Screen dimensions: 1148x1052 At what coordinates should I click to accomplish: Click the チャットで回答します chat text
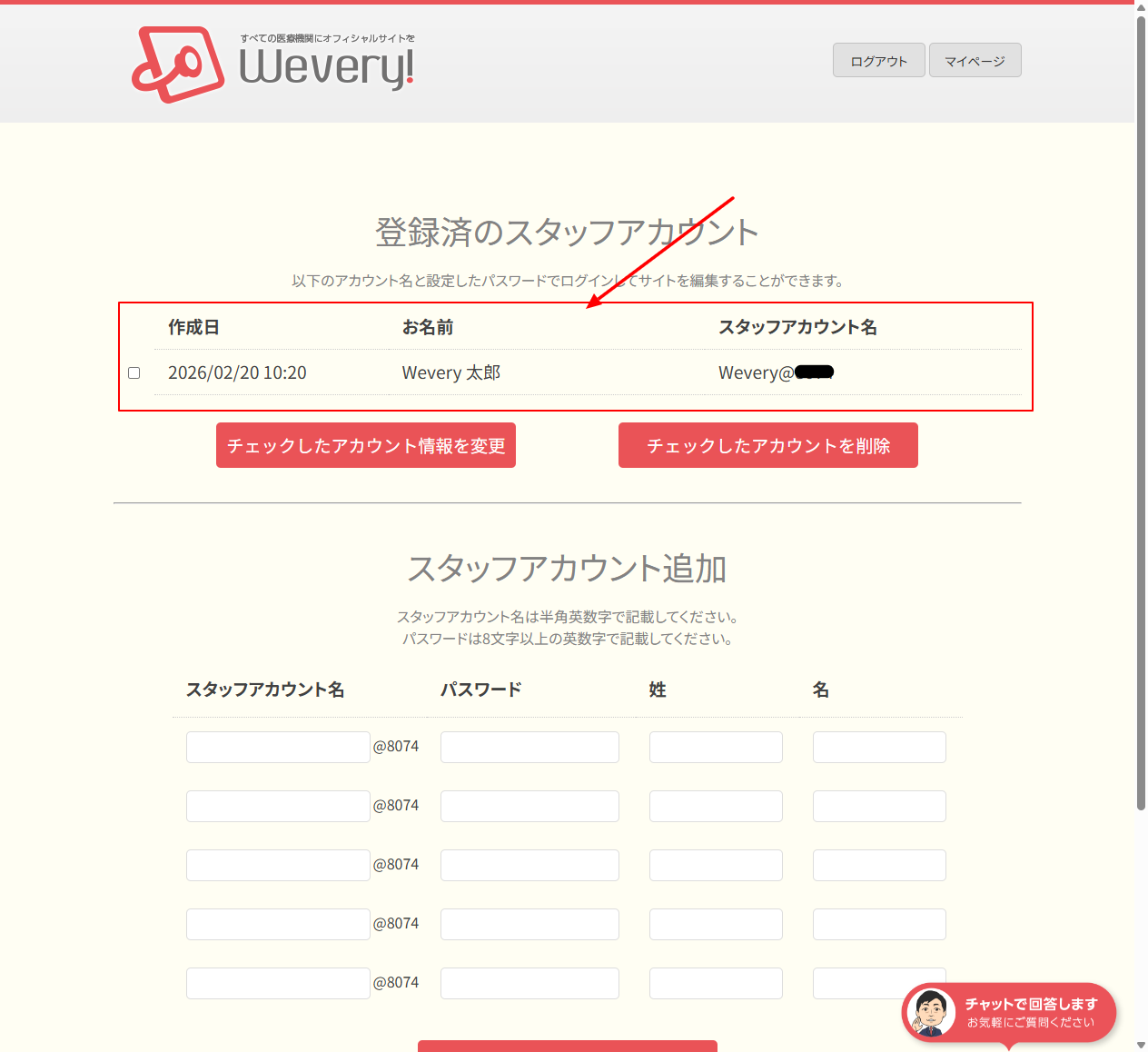[1031, 1004]
